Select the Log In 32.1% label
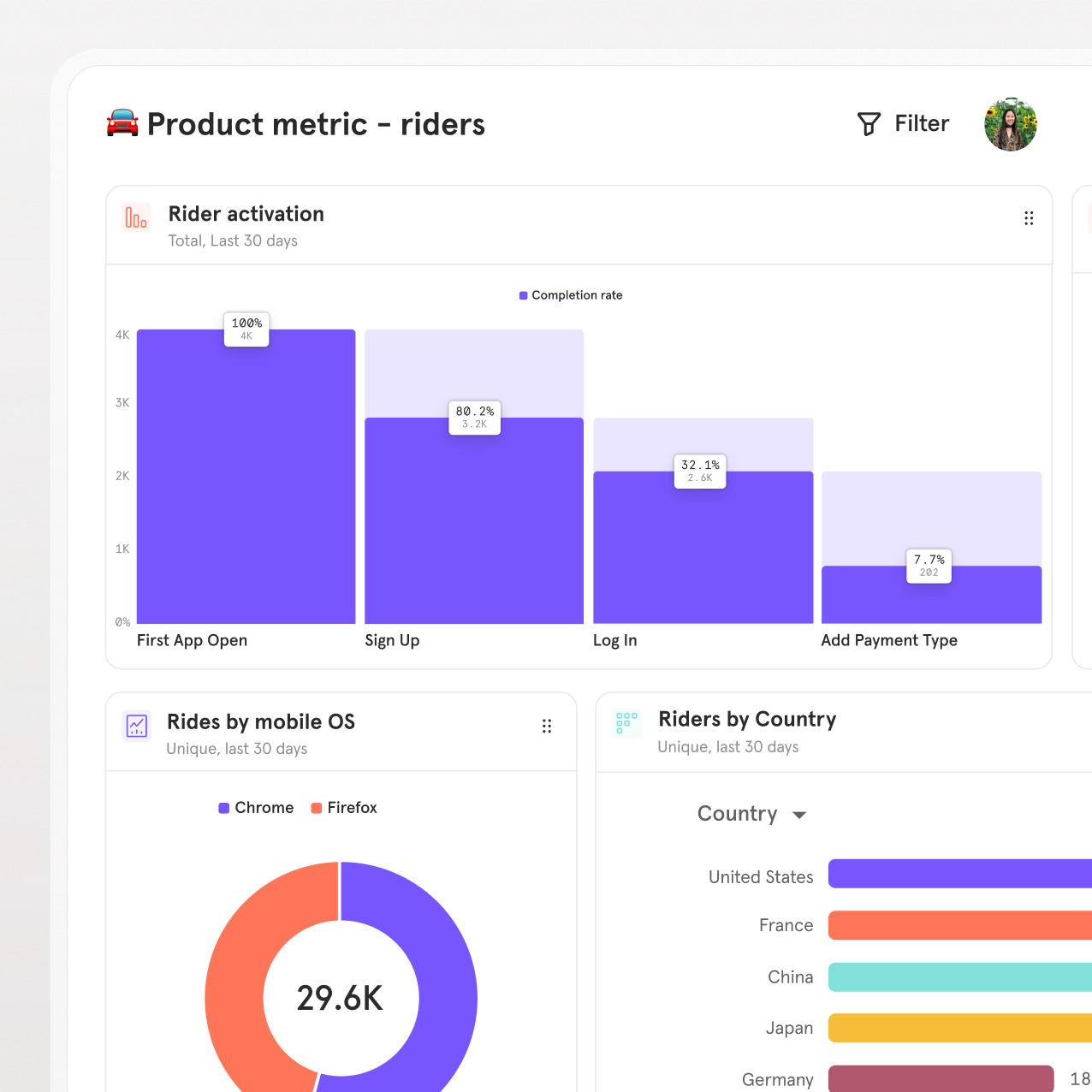The width and height of the screenshot is (1092, 1092). 700,471
